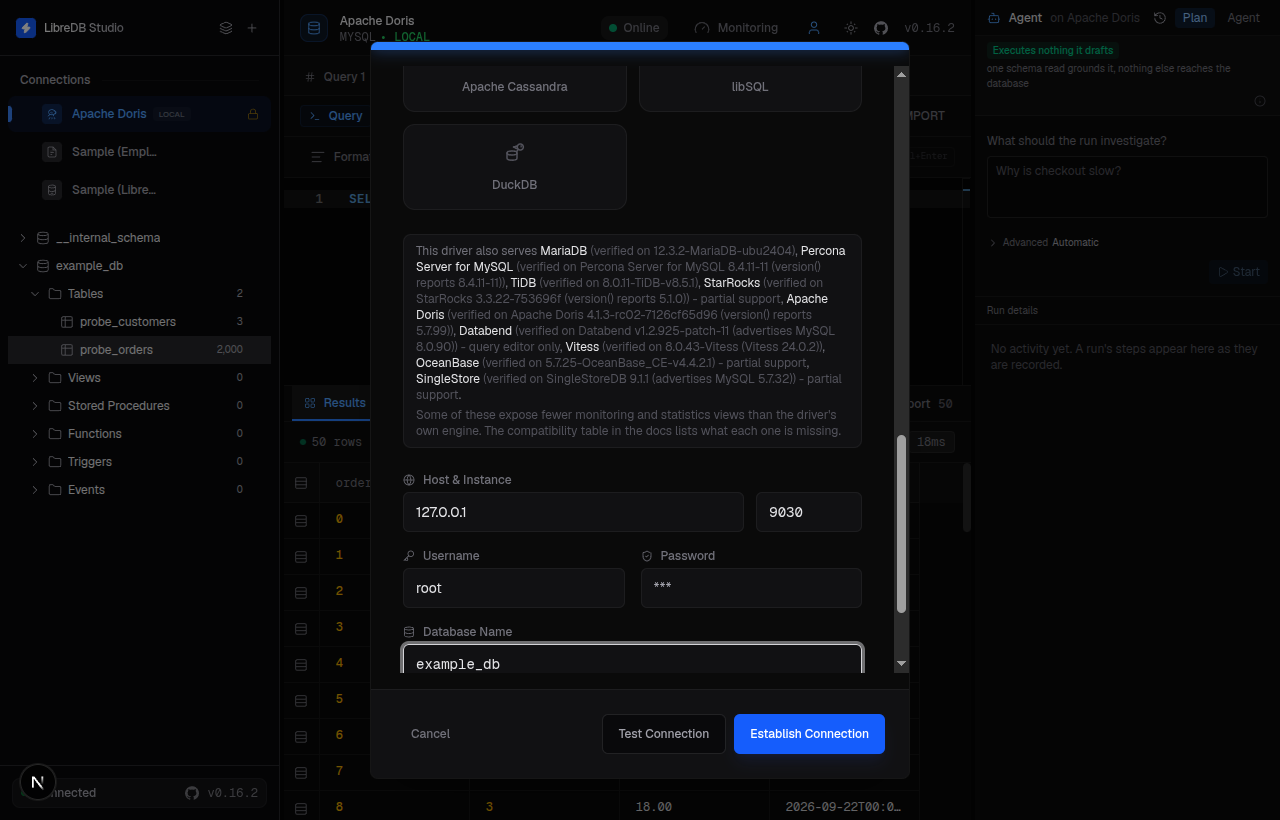Collapse the Tables folder

coord(35,294)
